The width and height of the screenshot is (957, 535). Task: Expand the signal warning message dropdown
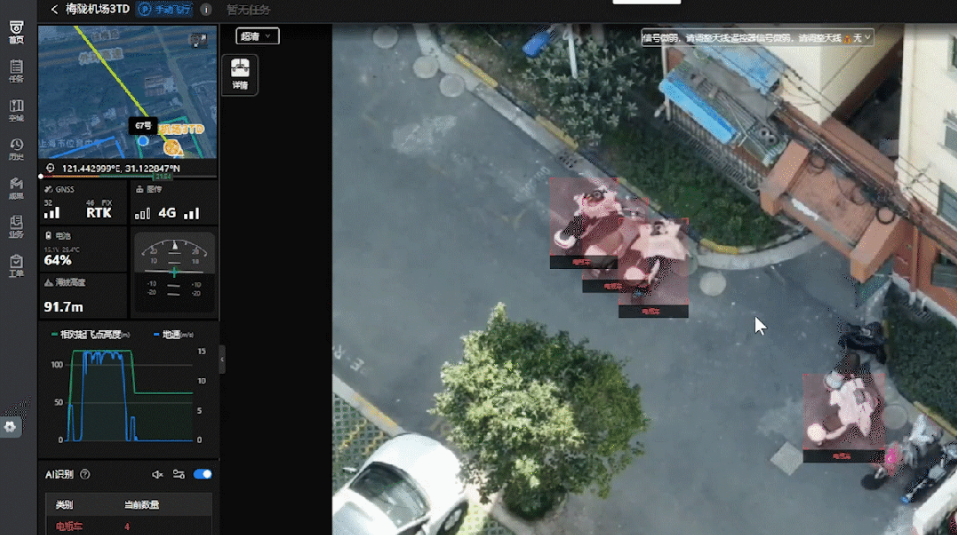tap(867, 38)
